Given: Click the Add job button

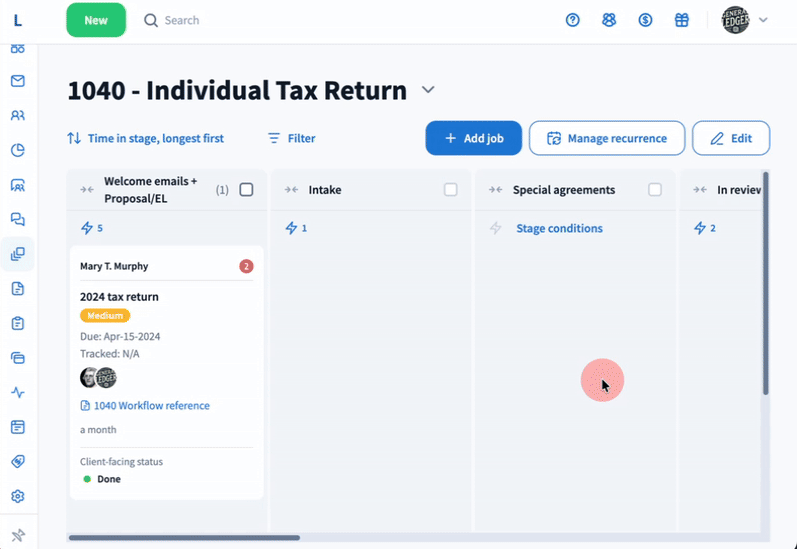Looking at the screenshot, I should (x=473, y=138).
